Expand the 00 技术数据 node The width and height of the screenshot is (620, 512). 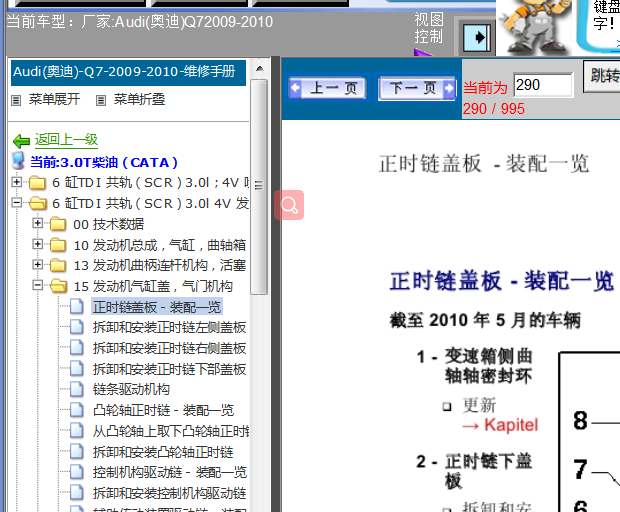click(38, 223)
